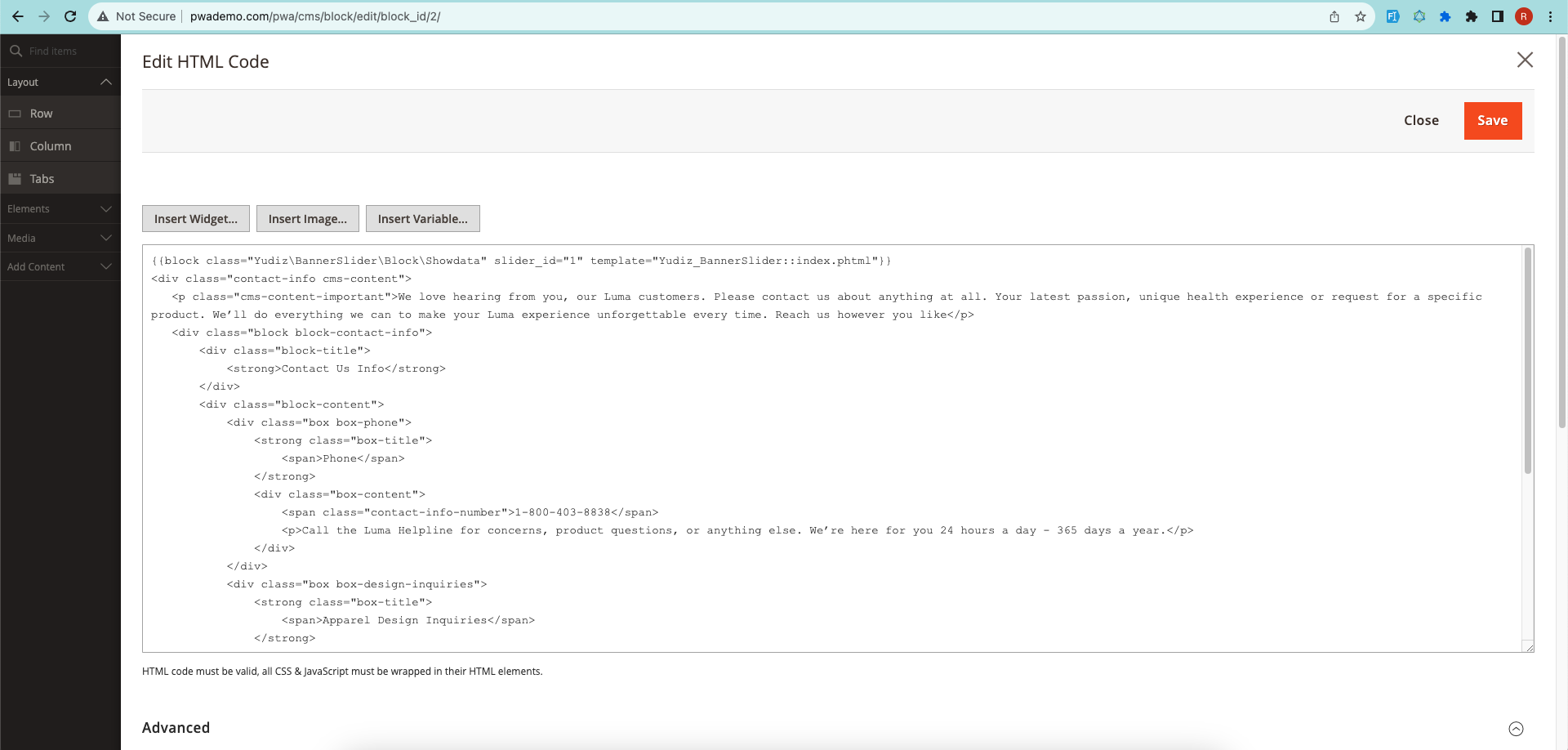The image size is (1568, 750).
Task: Click the Tabs layout icon
Action: 15,179
